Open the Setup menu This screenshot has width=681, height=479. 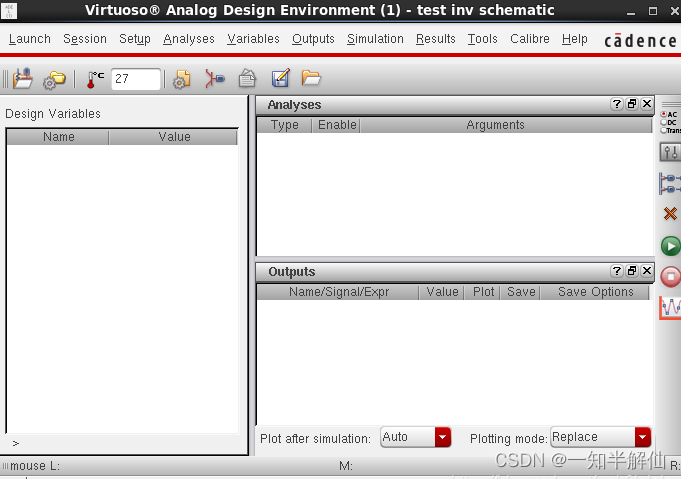click(x=135, y=39)
